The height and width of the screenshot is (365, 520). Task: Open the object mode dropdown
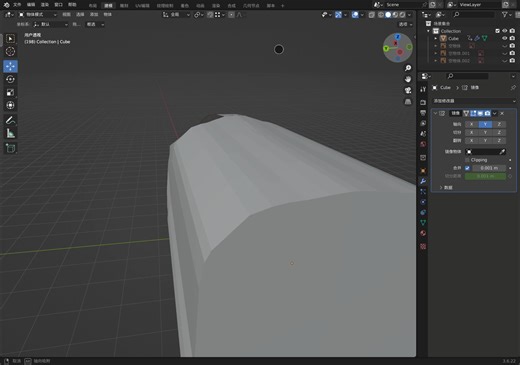coord(38,15)
